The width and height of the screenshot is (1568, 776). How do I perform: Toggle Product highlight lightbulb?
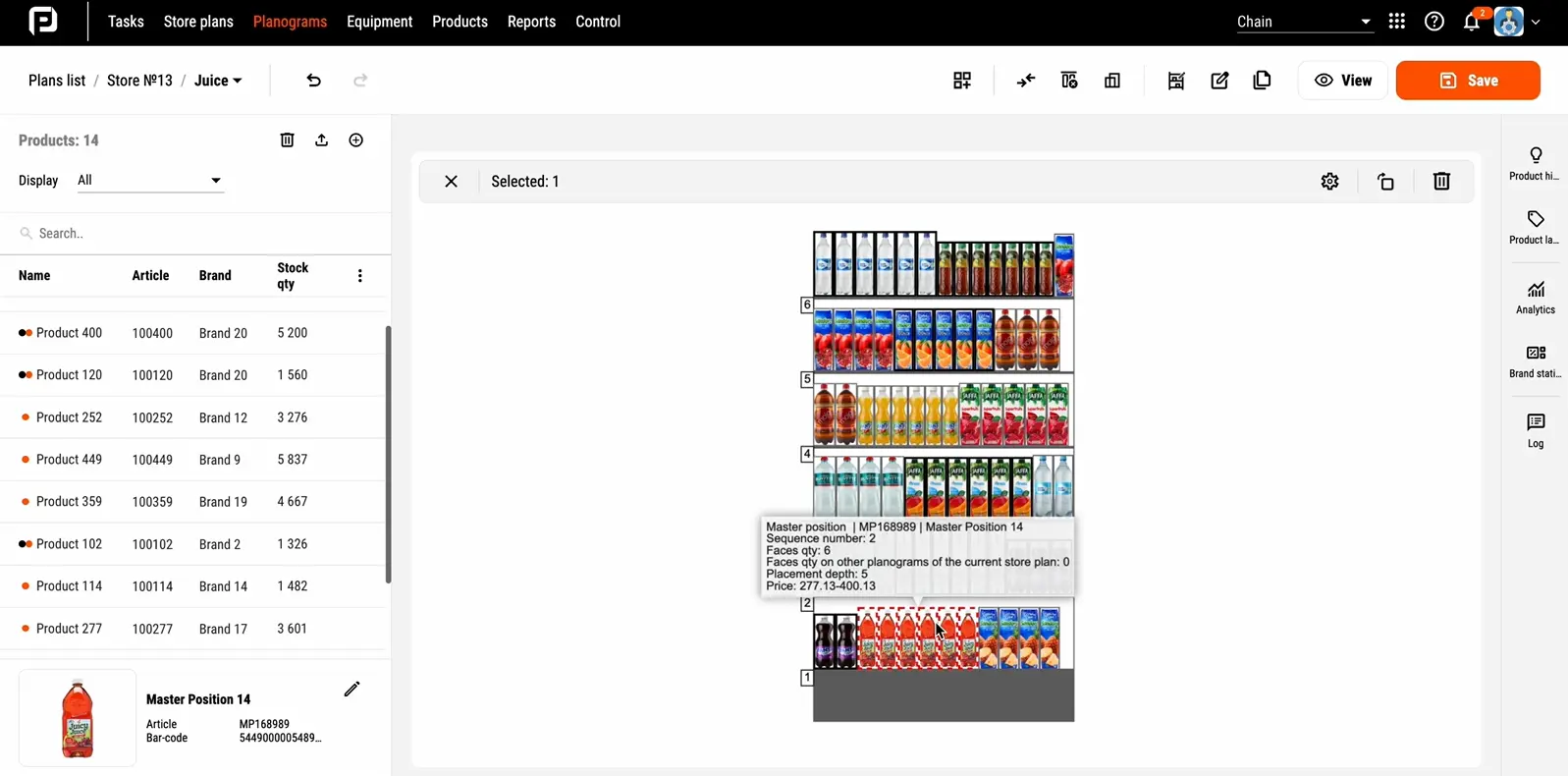pyautogui.click(x=1535, y=163)
